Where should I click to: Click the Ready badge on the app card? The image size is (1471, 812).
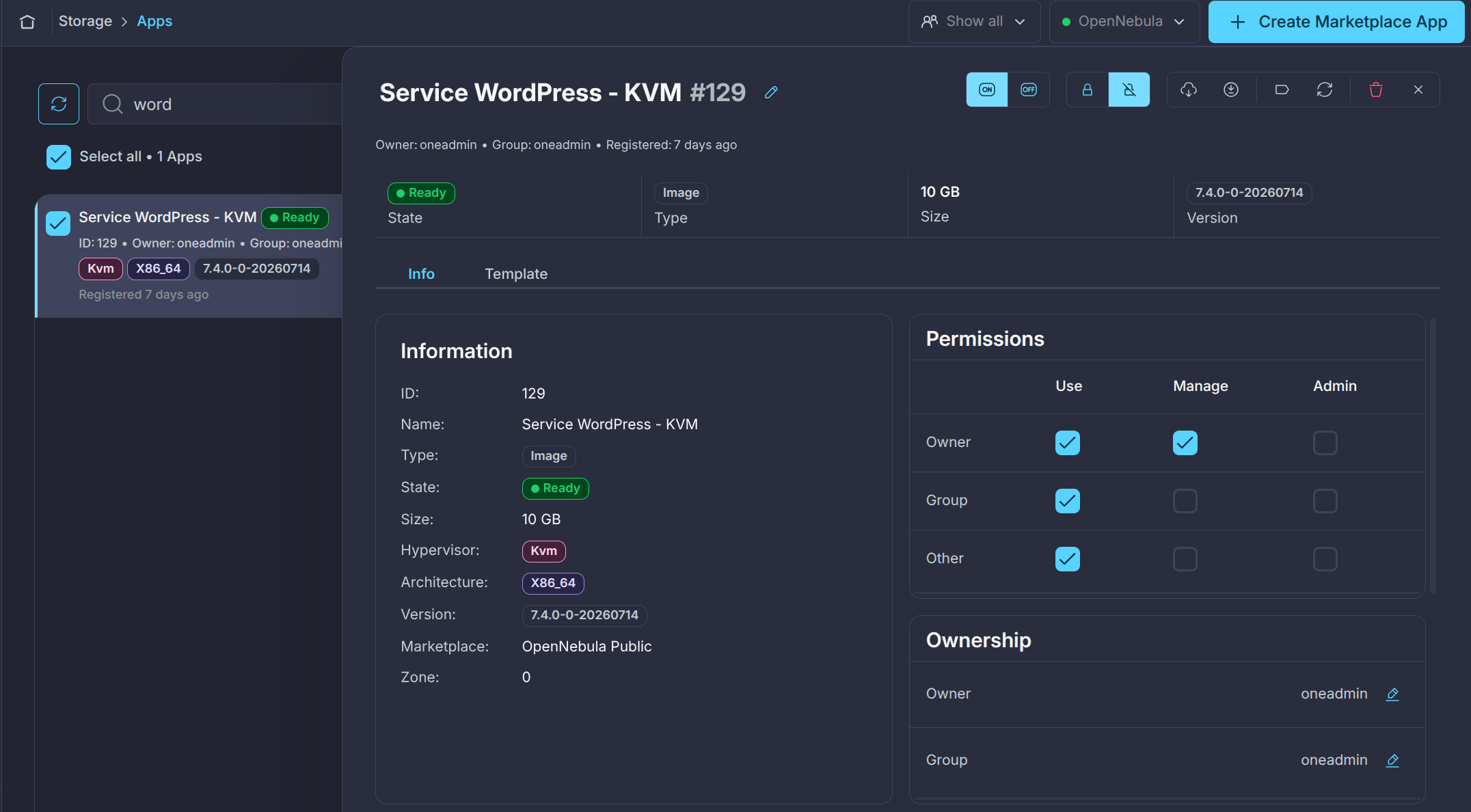(295, 217)
